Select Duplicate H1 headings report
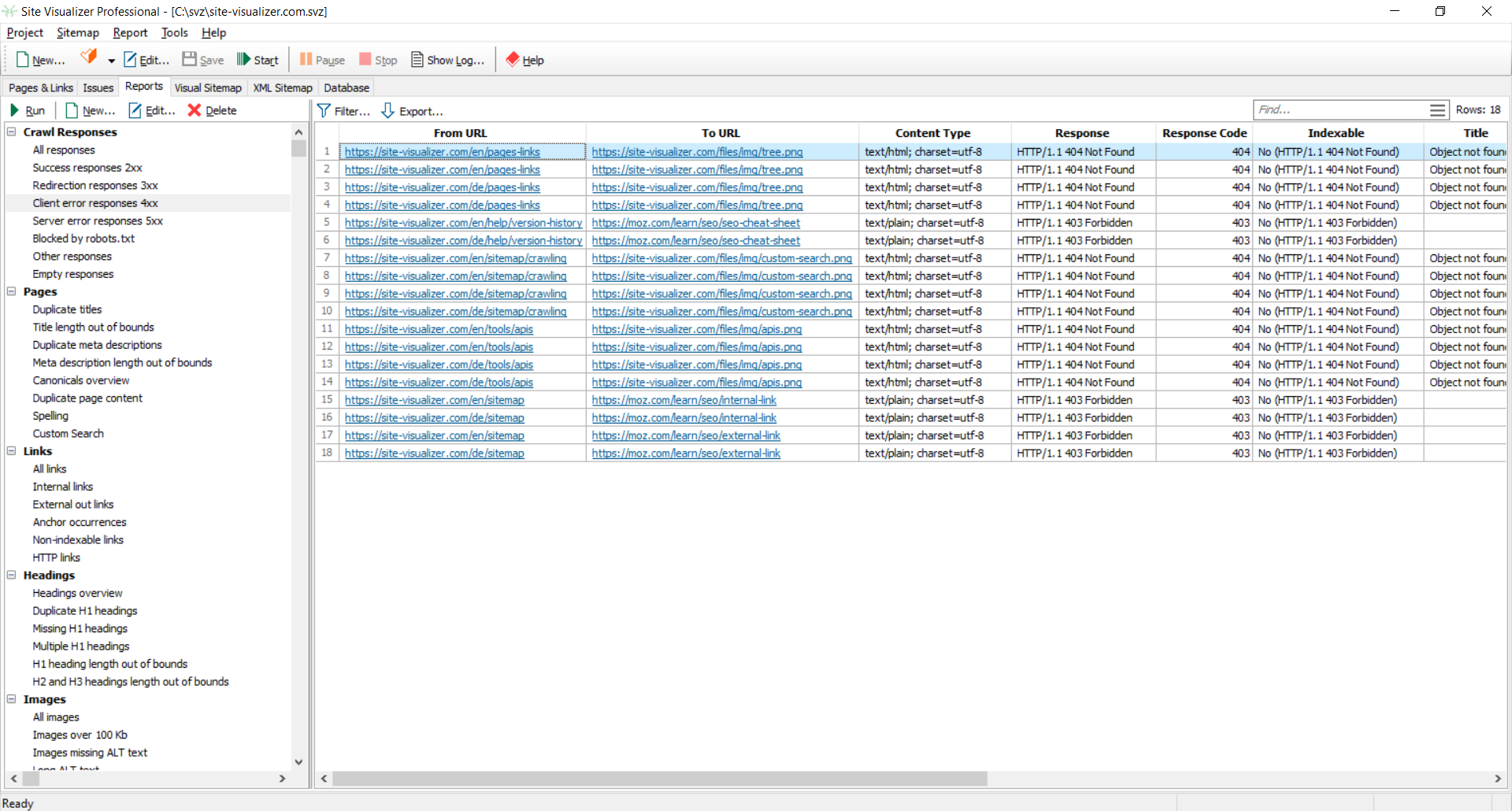1512x811 pixels. click(x=84, y=610)
